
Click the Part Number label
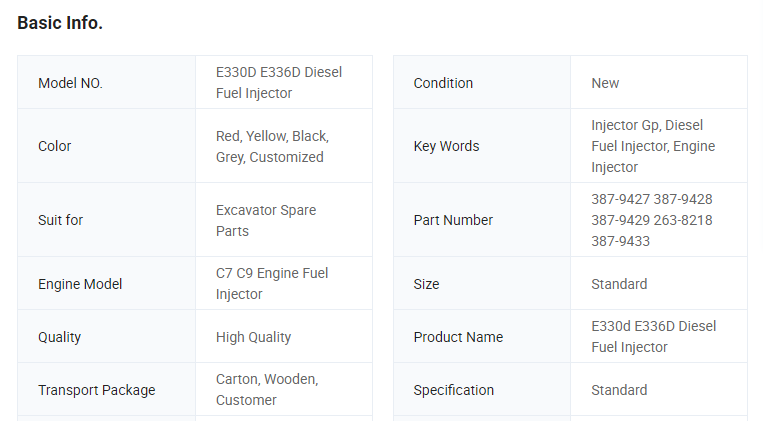tap(453, 220)
